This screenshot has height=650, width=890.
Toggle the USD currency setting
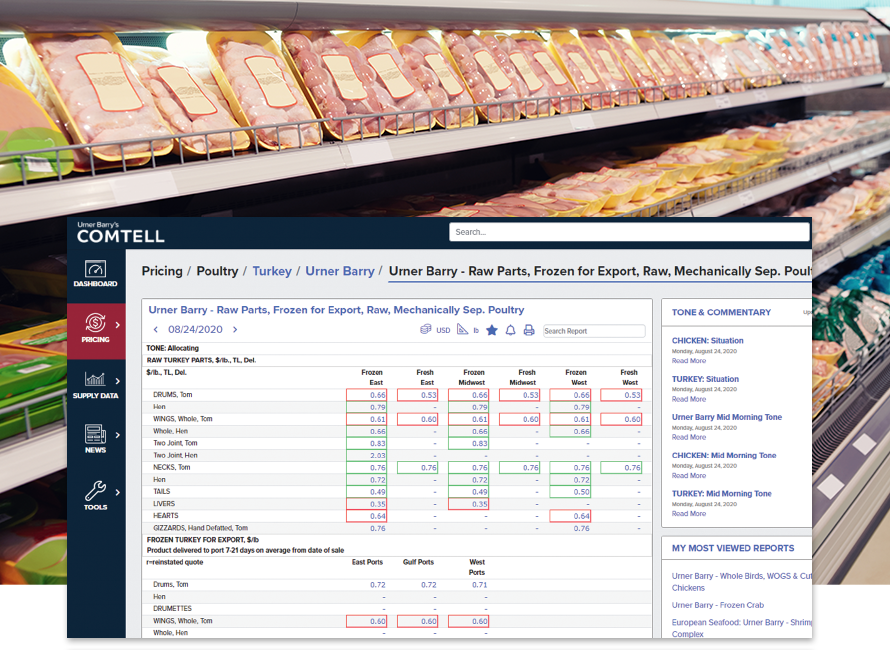pyautogui.click(x=435, y=330)
